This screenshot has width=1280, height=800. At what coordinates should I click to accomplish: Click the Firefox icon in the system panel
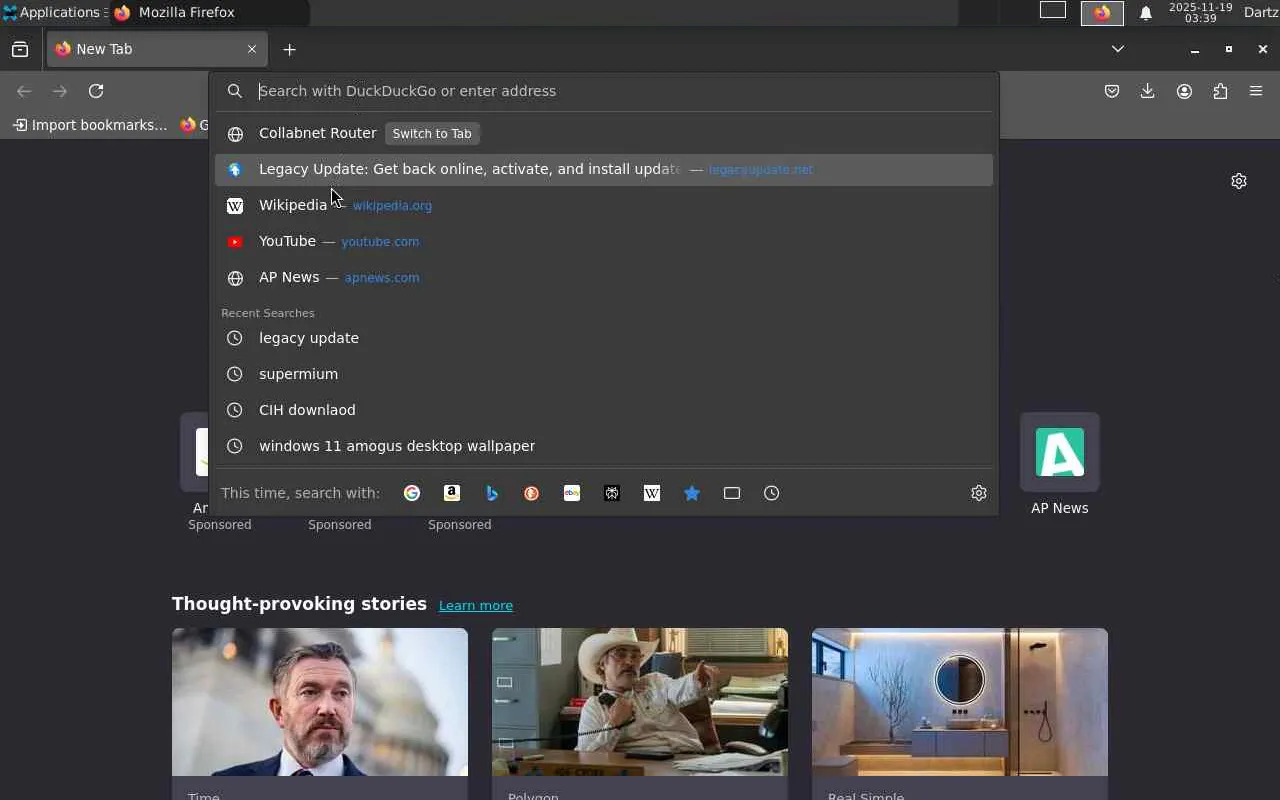click(x=1102, y=13)
